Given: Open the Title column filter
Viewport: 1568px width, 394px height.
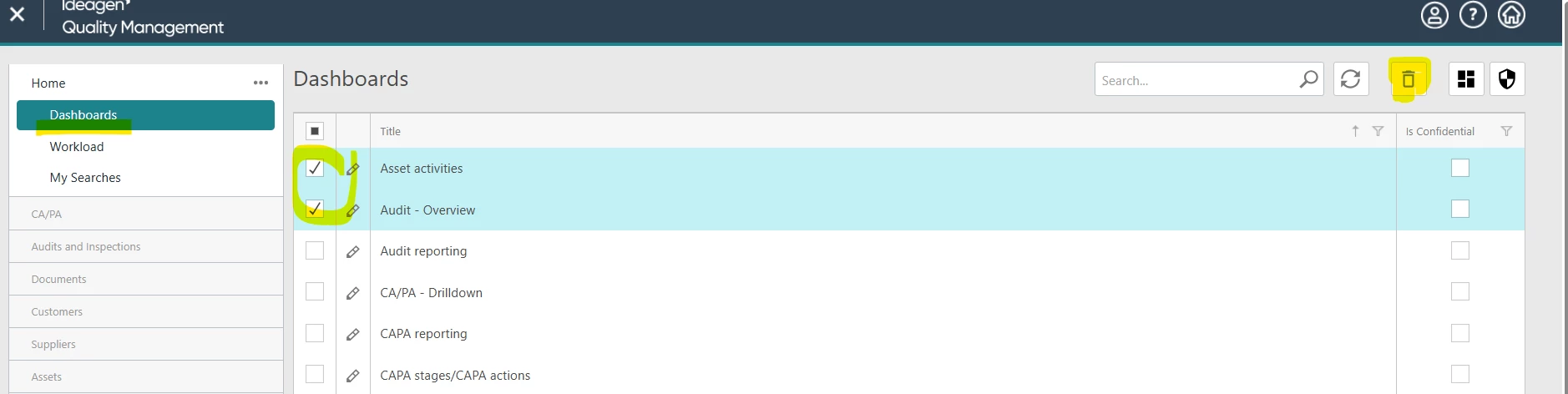Looking at the screenshot, I should coord(1378,131).
